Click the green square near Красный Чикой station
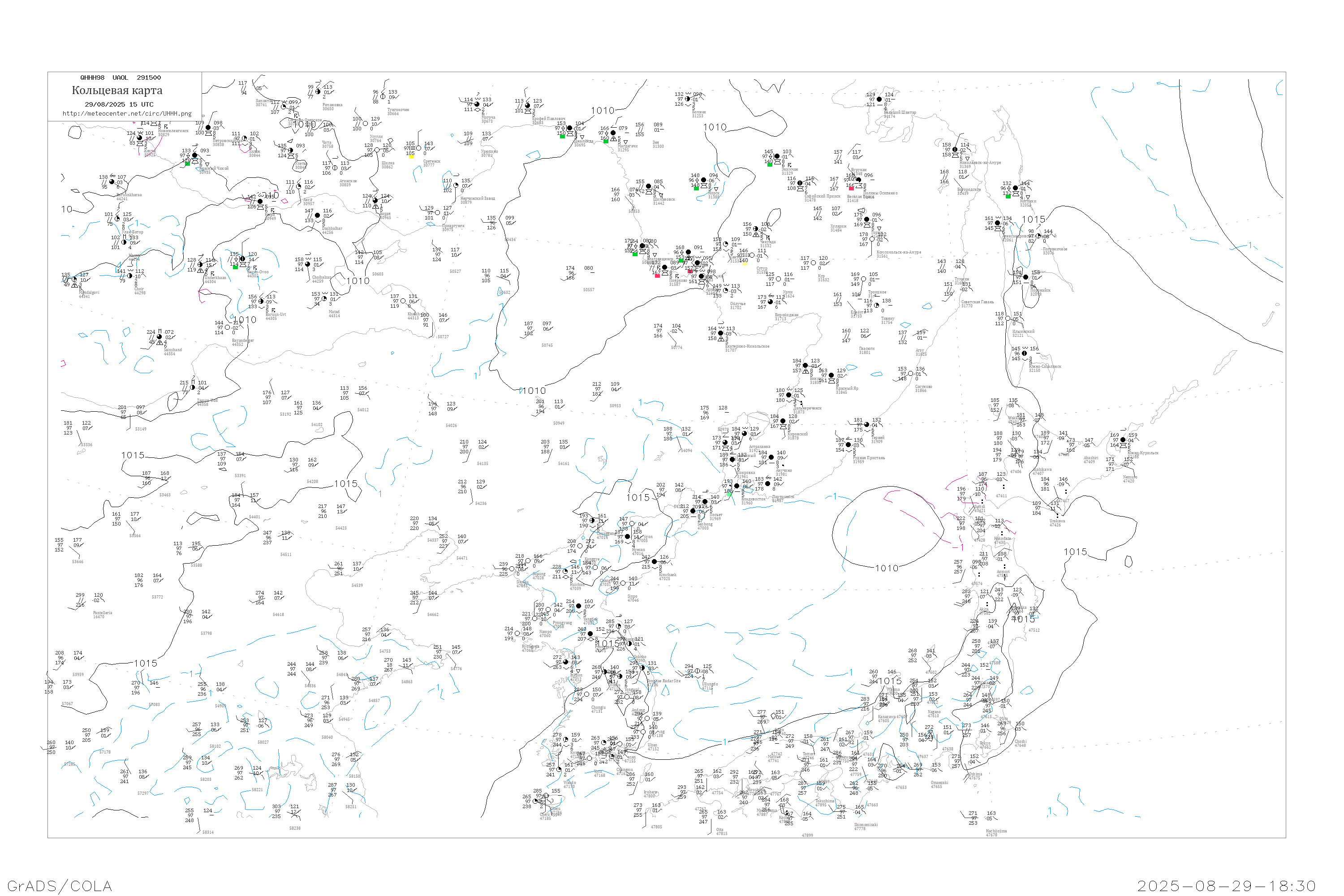The image size is (1344, 896). click(187, 164)
